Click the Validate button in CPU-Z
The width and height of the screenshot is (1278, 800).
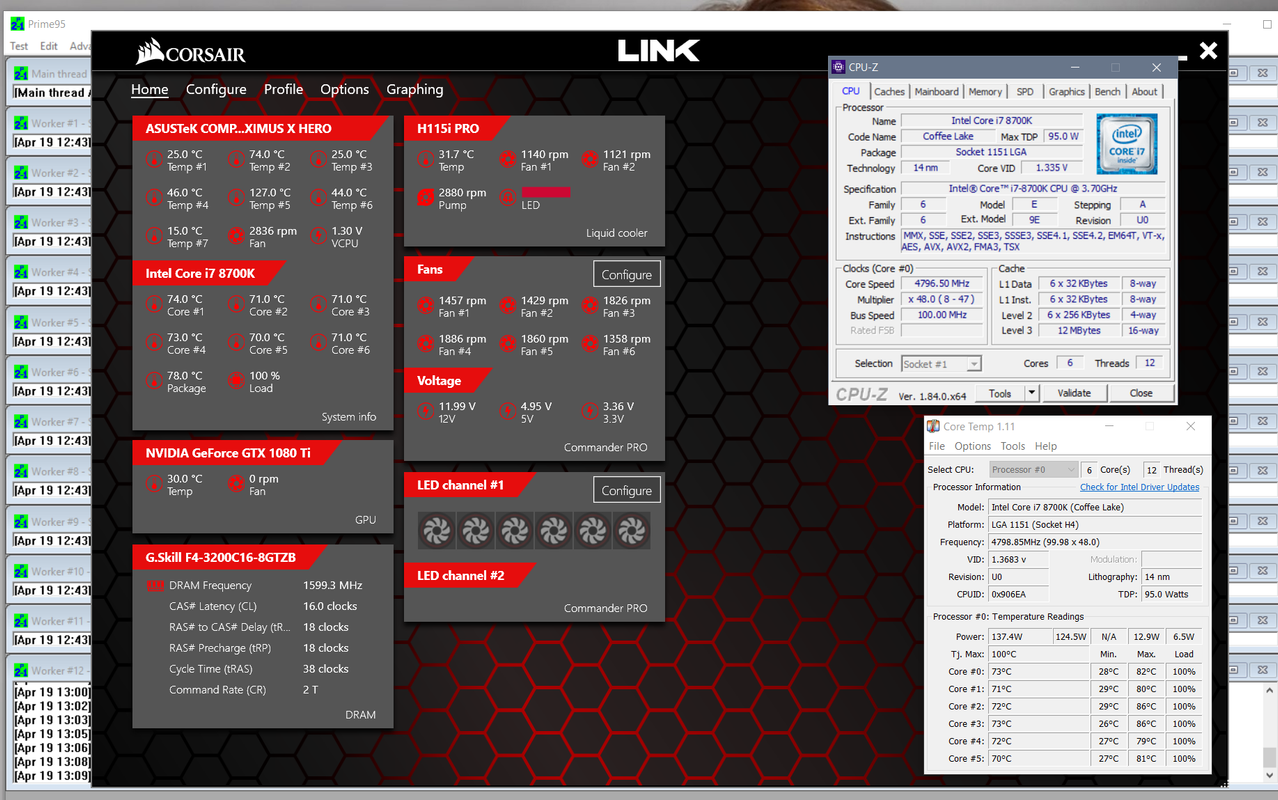(x=1074, y=393)
